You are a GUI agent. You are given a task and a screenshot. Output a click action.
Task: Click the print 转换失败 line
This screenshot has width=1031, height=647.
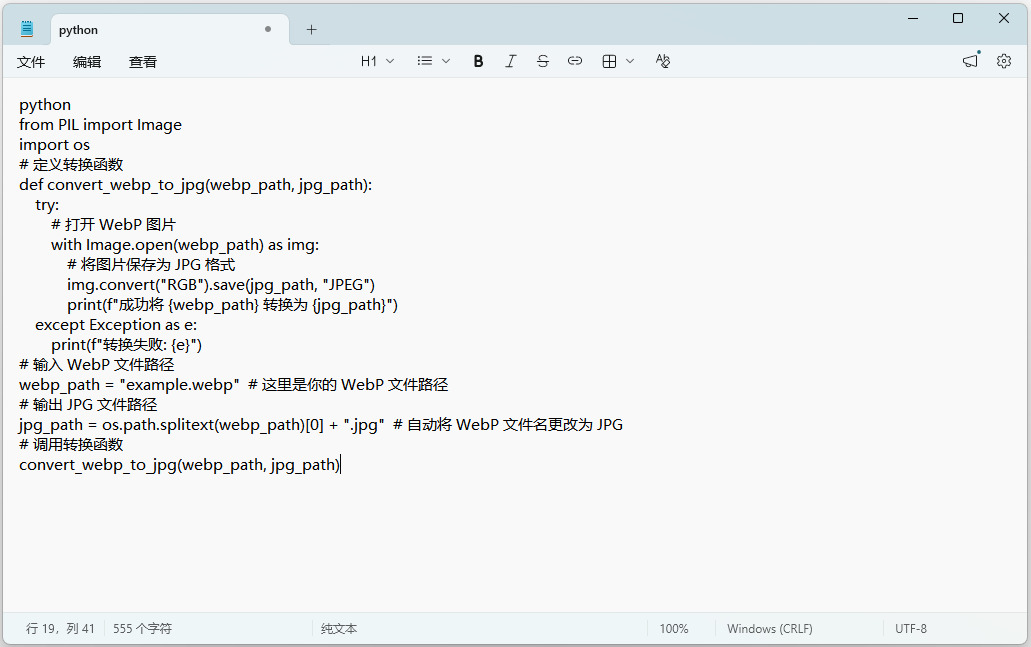point(127,345)
